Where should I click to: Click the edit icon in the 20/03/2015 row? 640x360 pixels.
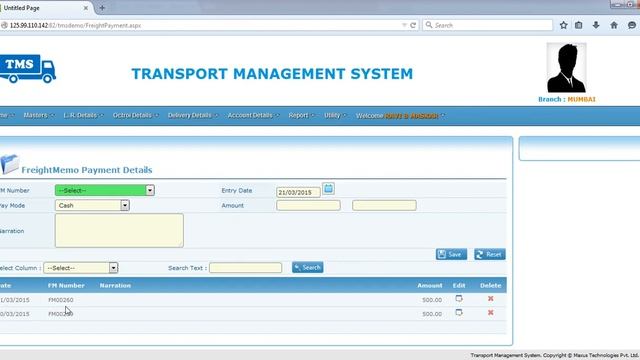click(459, 313)
